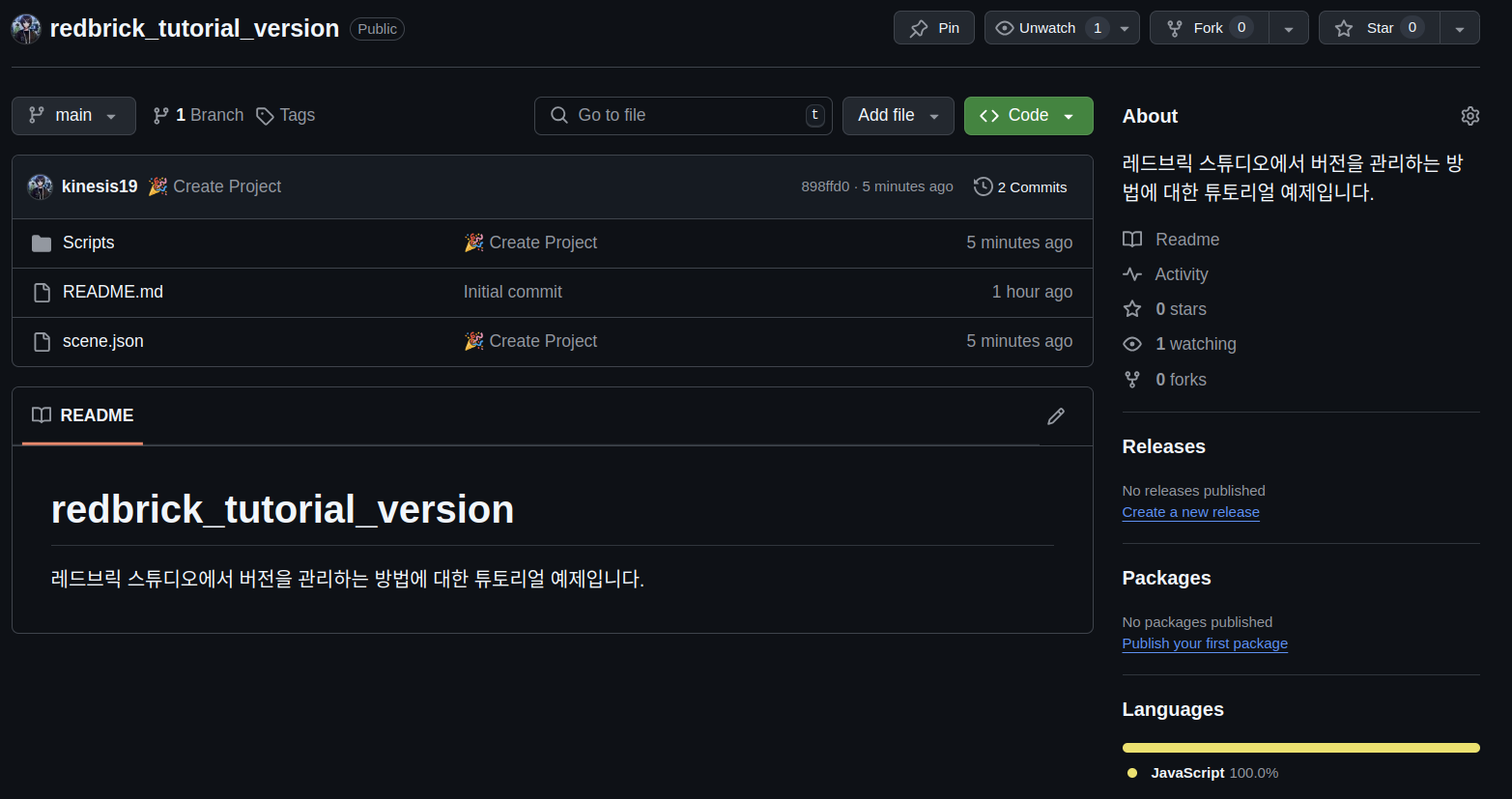Click the yellow JavaScript language bar
Screen dimensions: 1512x799
pos(1300,748)
